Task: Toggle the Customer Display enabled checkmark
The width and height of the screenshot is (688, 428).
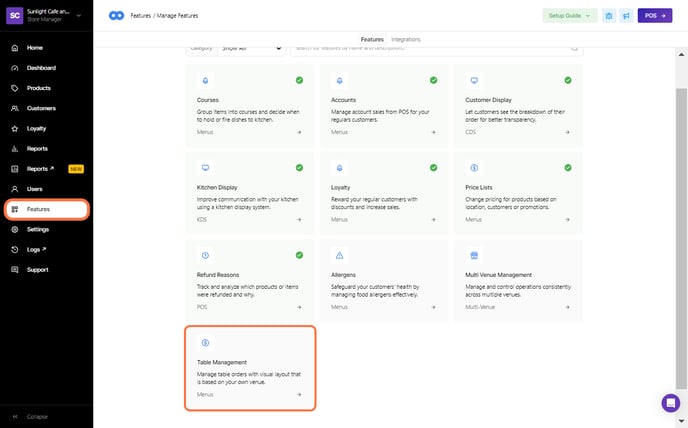Action: point(567,80)
